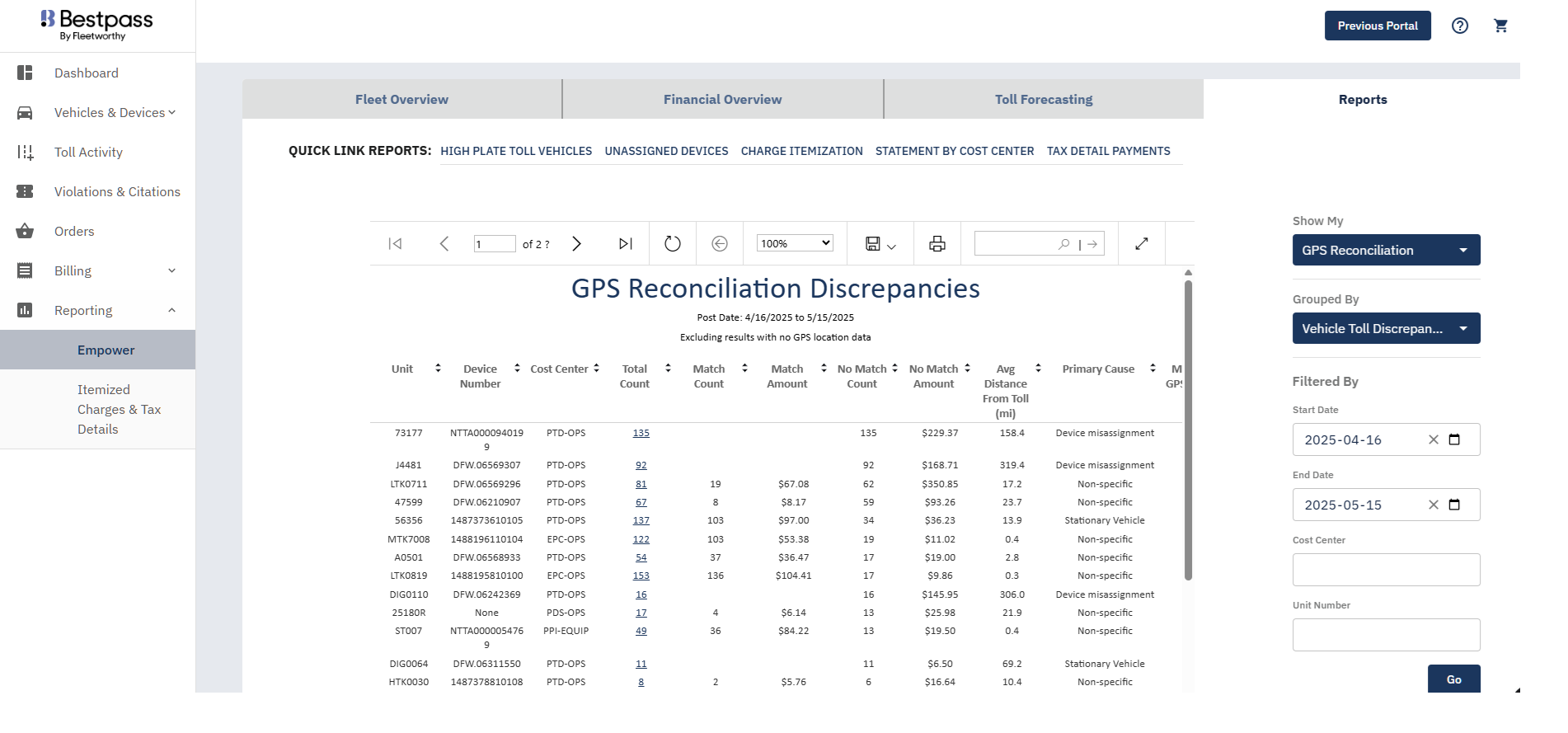Open the shopping cart icon

point(1500,26)
